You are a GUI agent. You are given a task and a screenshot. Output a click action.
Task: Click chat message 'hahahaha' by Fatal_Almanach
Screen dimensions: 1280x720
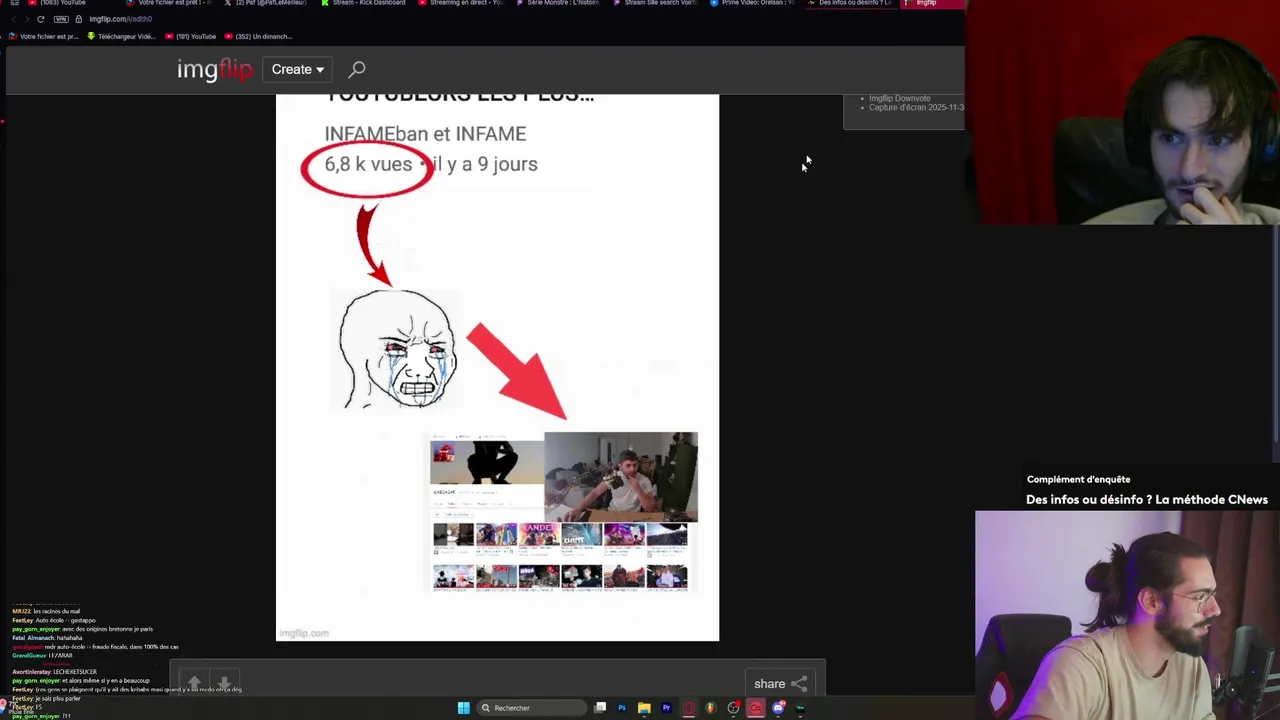click(x=69, y=638)
